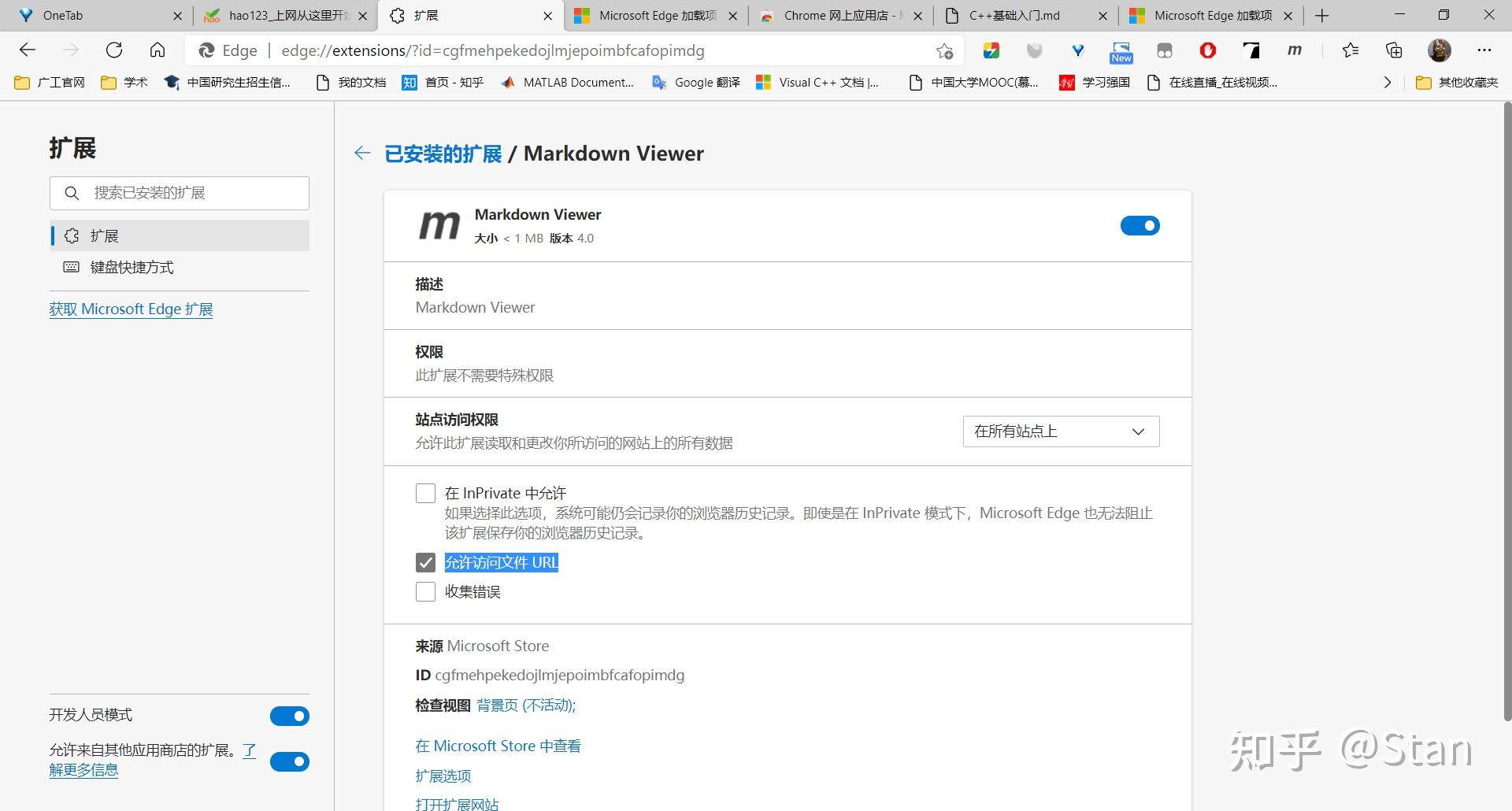Open the MATLAB Documentation bookmark
1512x811 pixels.
[x=567, y=82]
